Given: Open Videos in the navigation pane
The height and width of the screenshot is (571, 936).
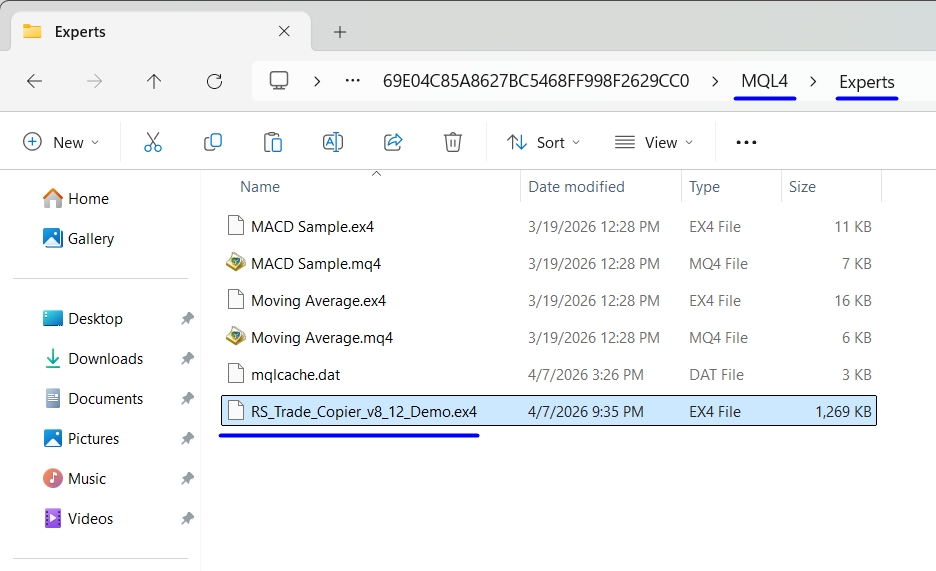Looking at the screenshot, I should tap(78, 518).
